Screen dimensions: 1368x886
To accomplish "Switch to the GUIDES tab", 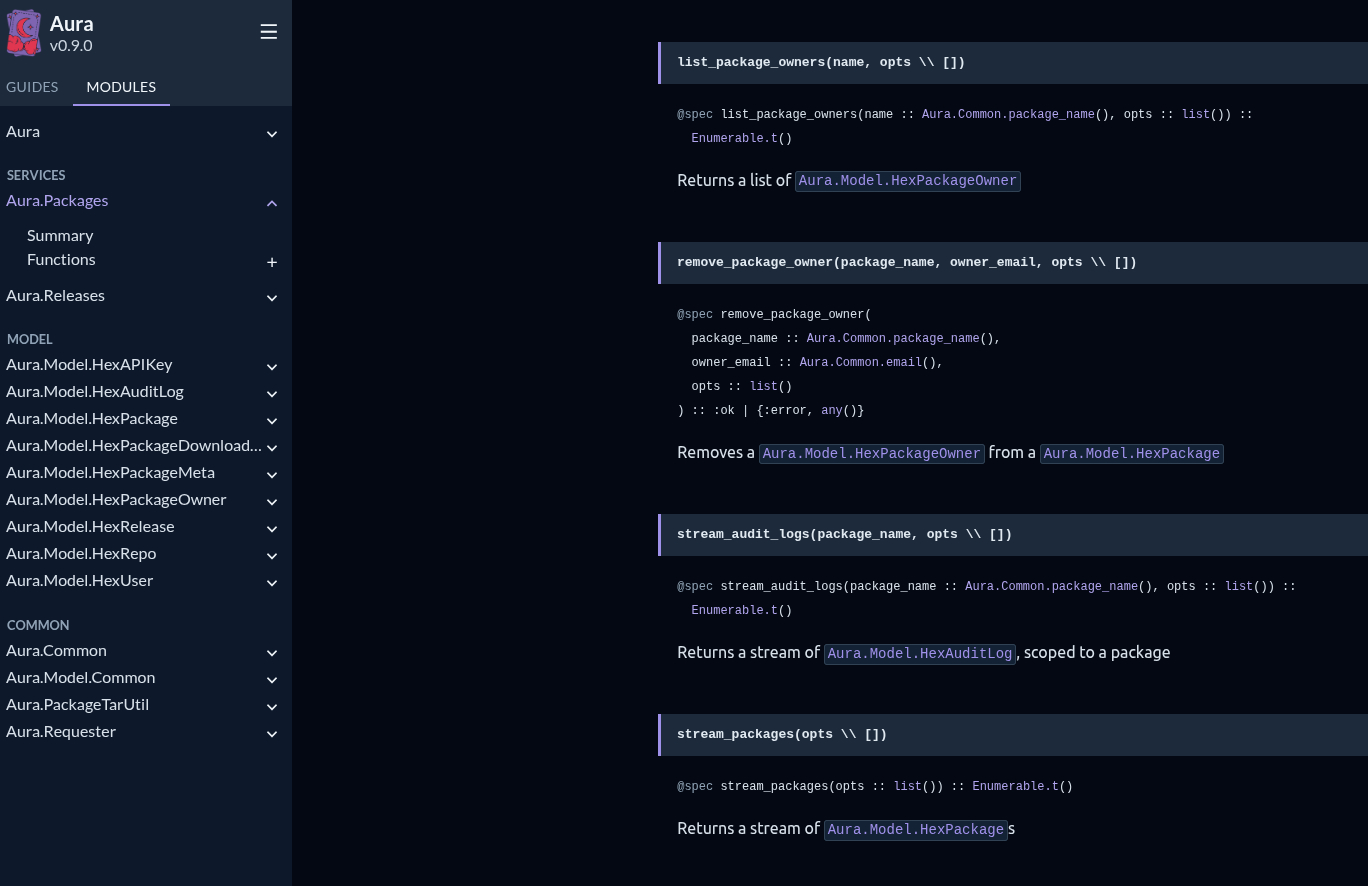I will pyautogui.click(x=32, y=87).
